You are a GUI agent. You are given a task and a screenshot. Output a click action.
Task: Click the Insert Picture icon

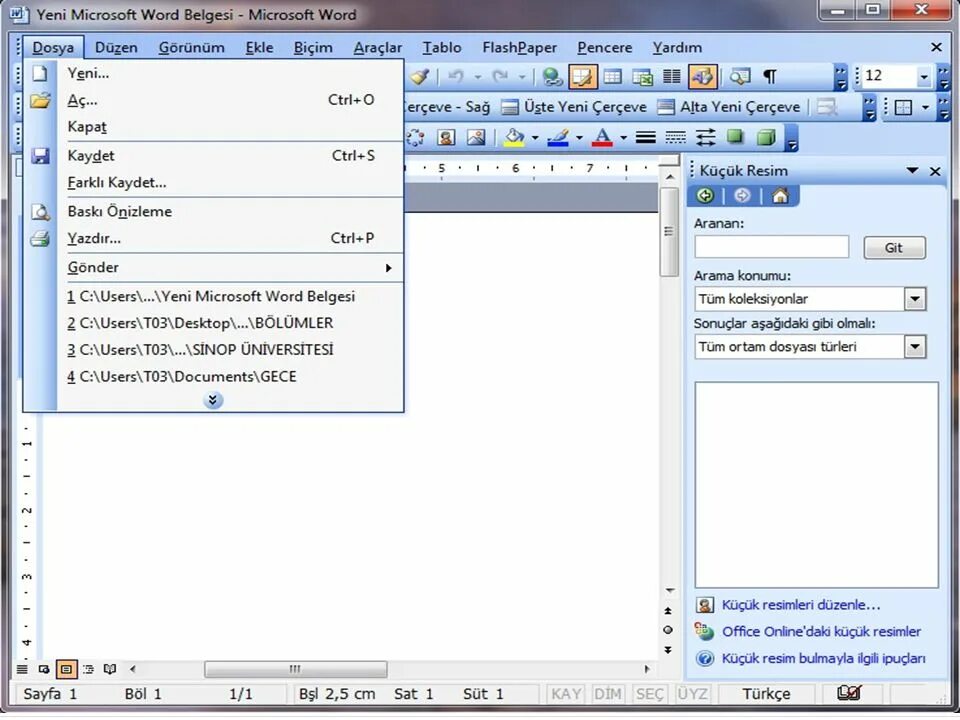476,137
